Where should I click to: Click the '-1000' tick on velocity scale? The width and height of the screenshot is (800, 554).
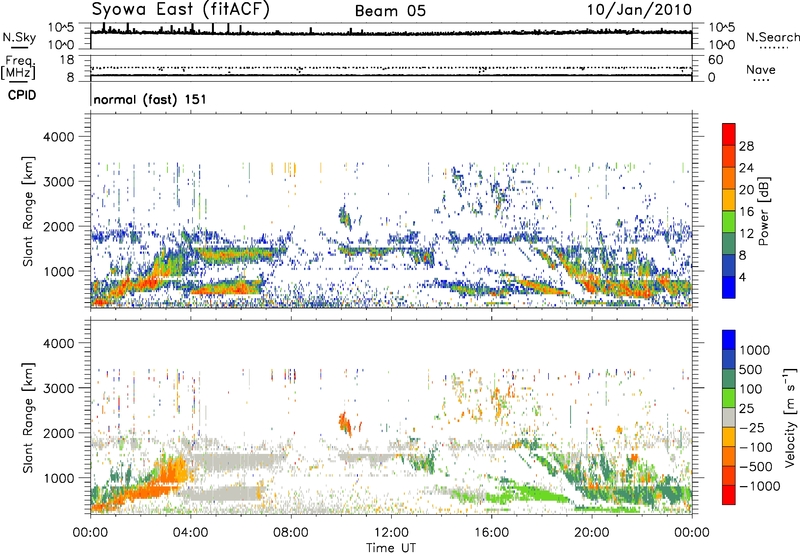(x=760, y=486)
